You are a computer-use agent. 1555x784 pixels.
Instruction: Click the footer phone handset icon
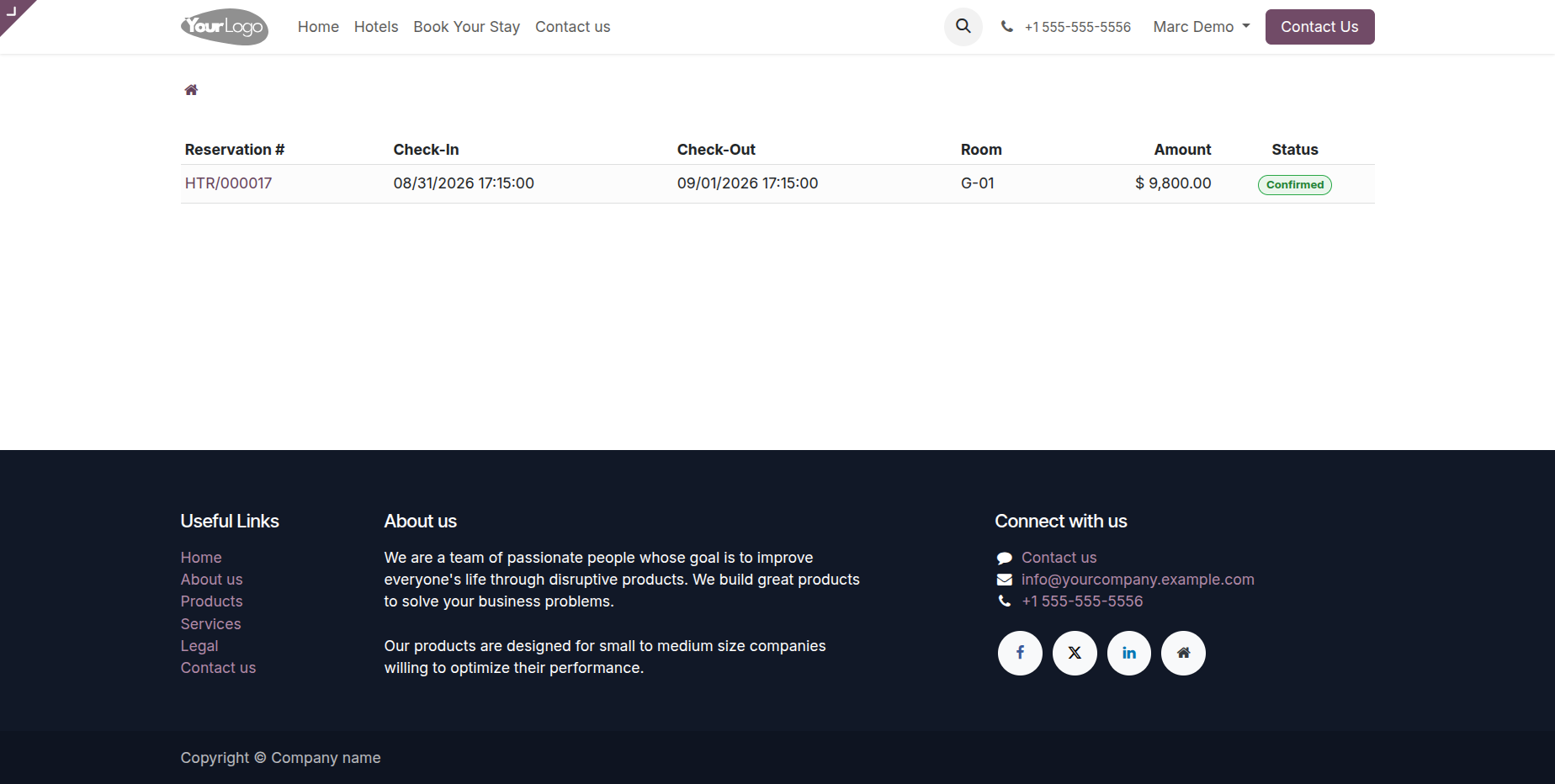coord(1005,601)
